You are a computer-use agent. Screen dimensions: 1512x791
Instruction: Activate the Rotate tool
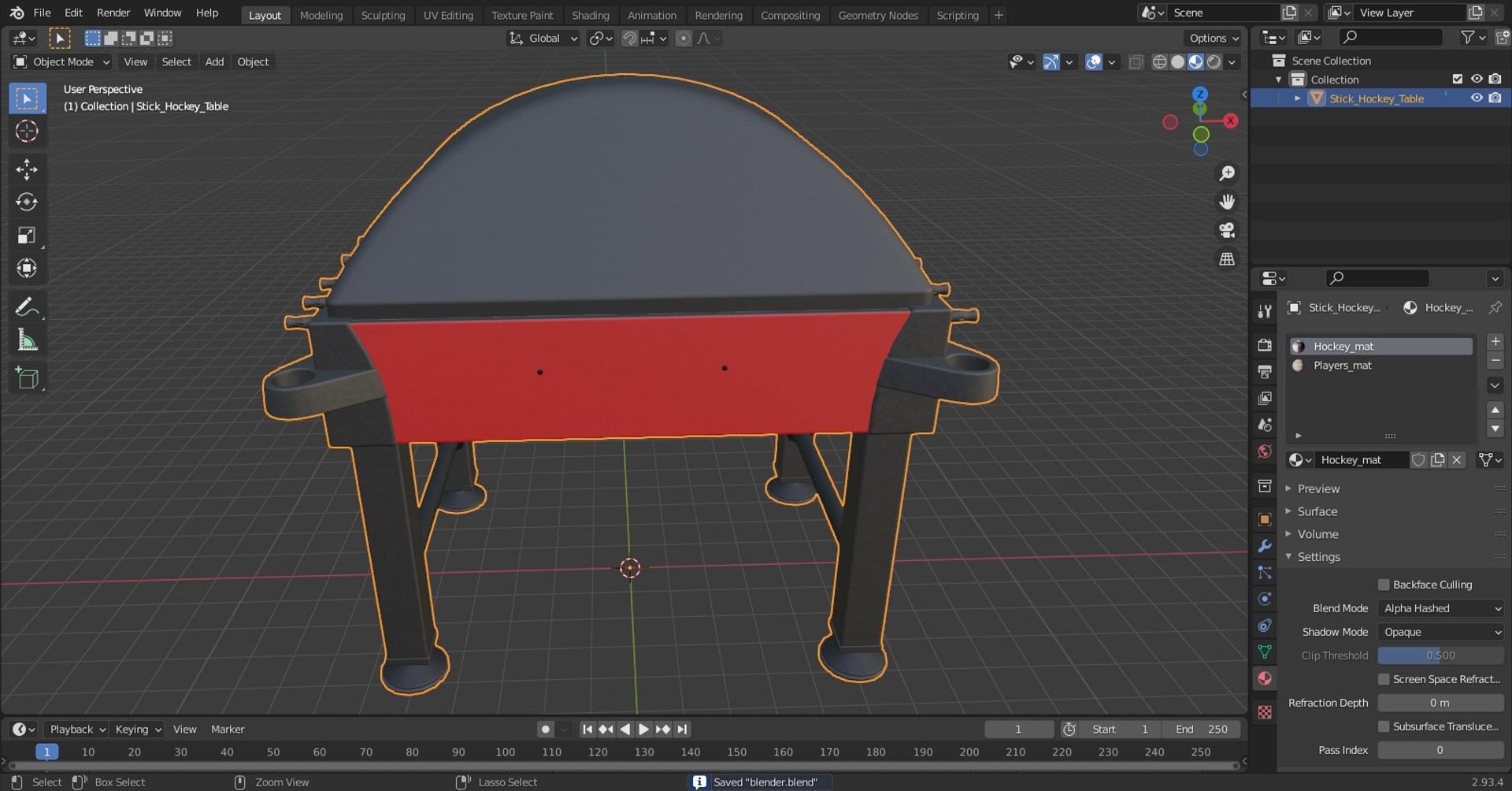[27, 202]
